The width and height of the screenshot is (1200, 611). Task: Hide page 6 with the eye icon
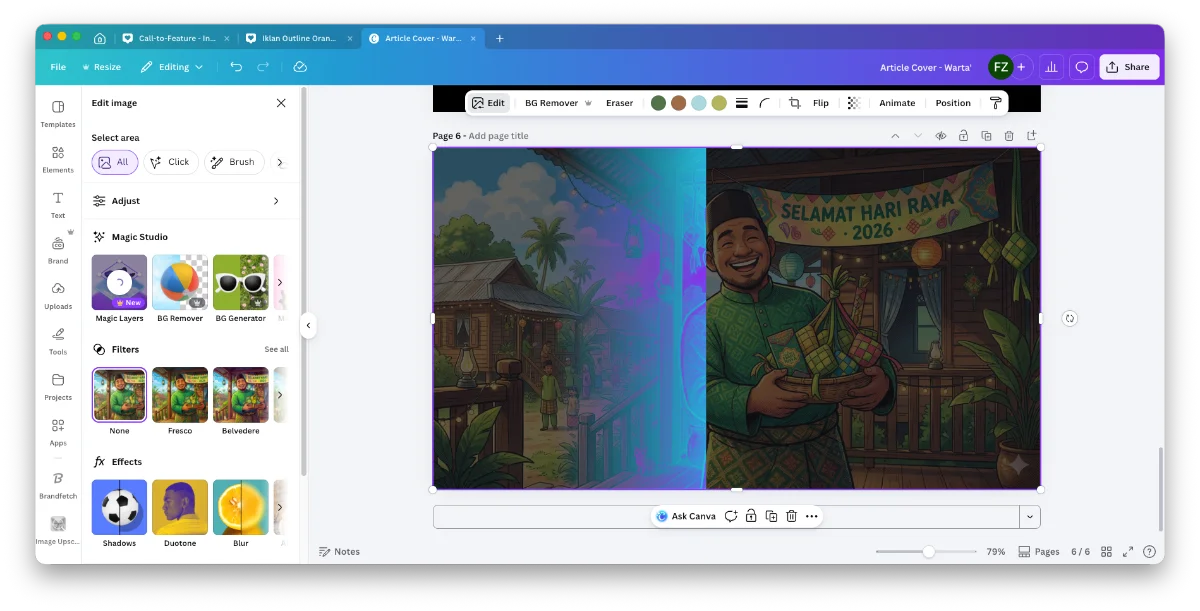(x=940, y=136)
